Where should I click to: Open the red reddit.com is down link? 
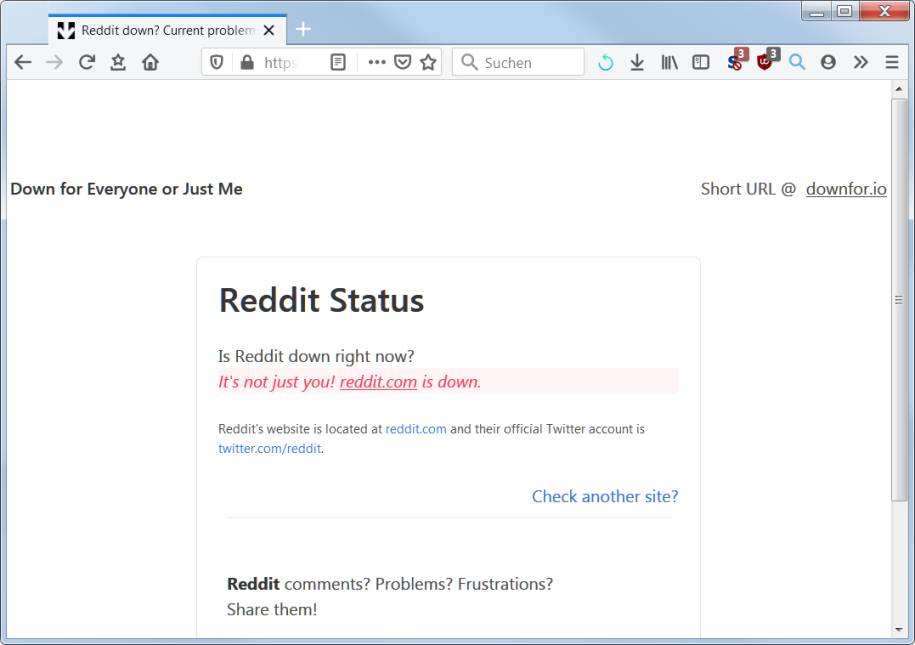378,382
